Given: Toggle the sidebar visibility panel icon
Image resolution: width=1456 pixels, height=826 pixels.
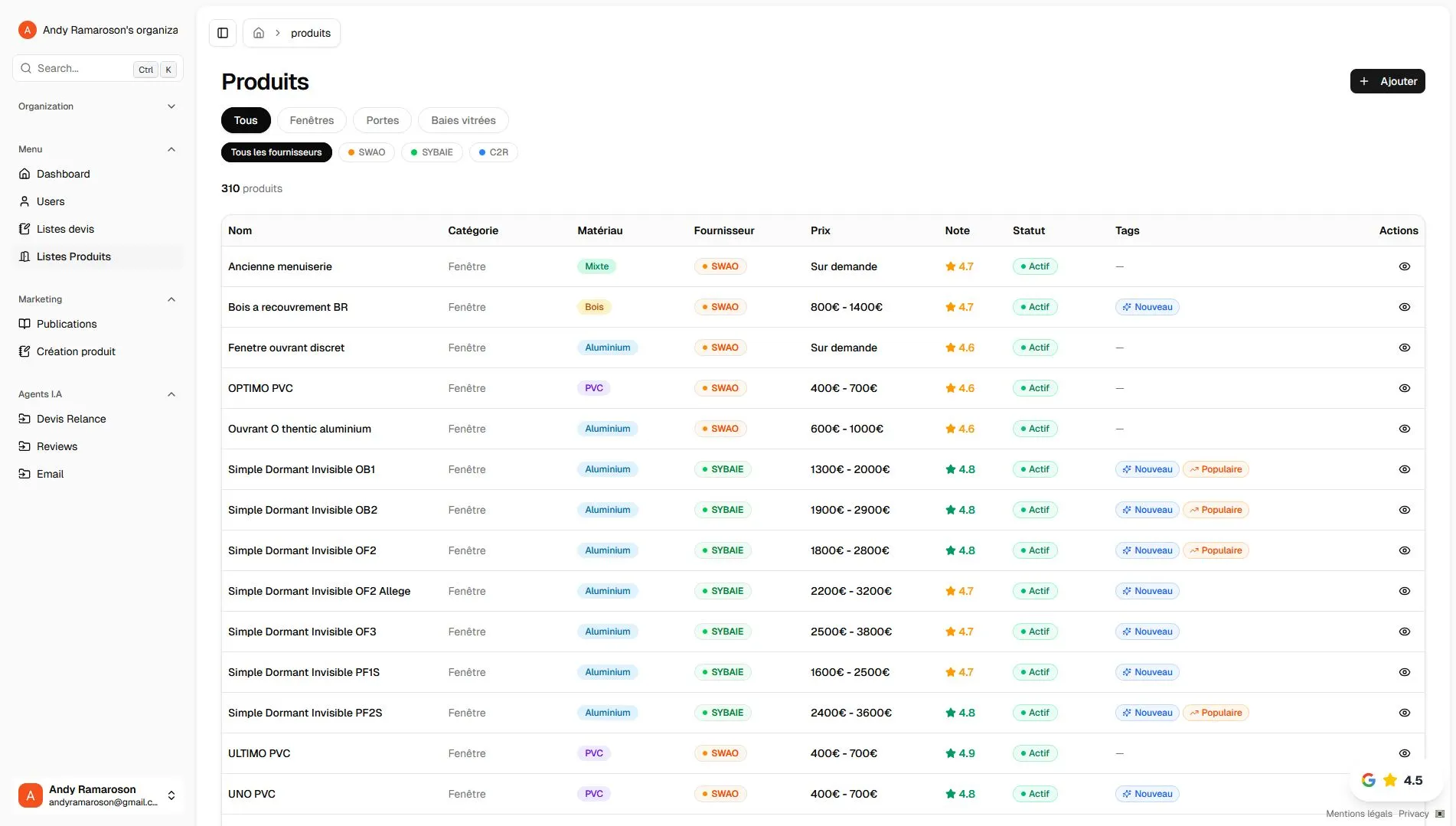Looking at the screenshot, I should coord(222,32).
